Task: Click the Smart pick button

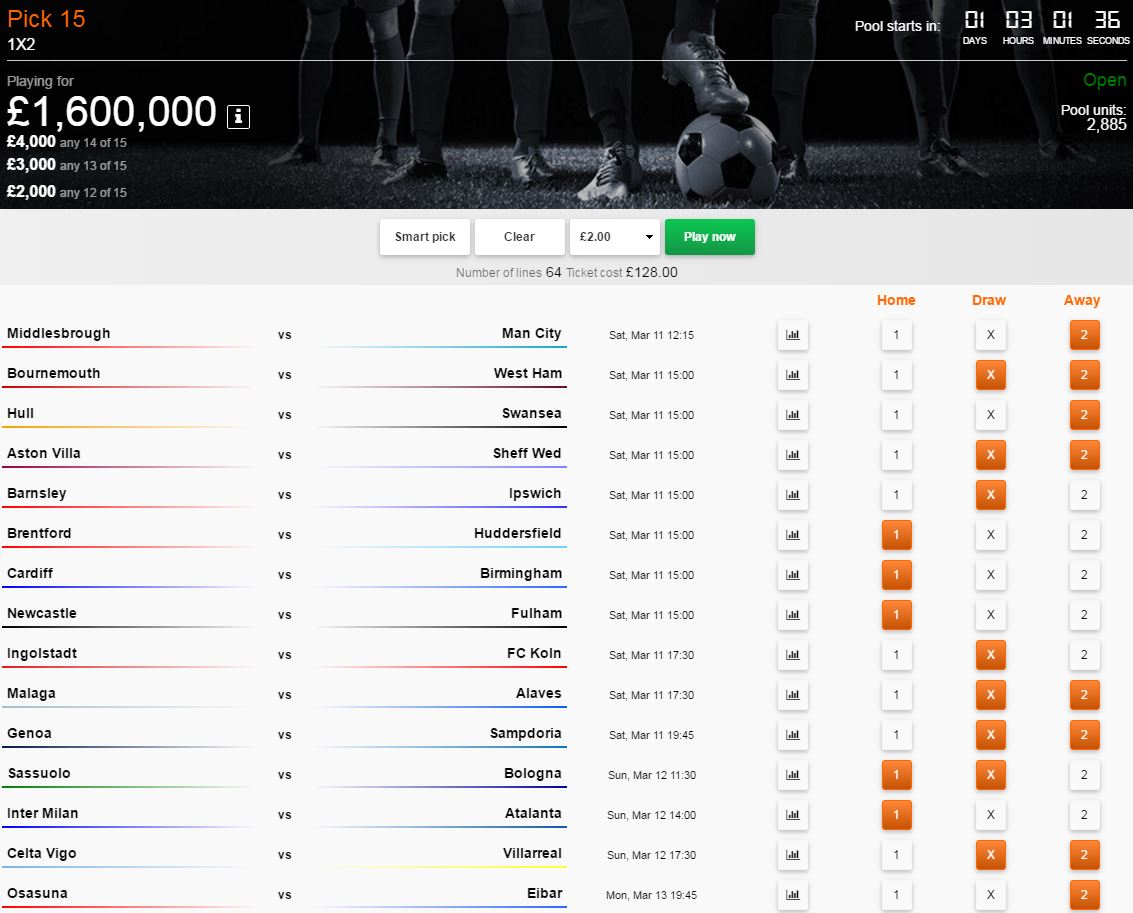Action: coord(425,237)
